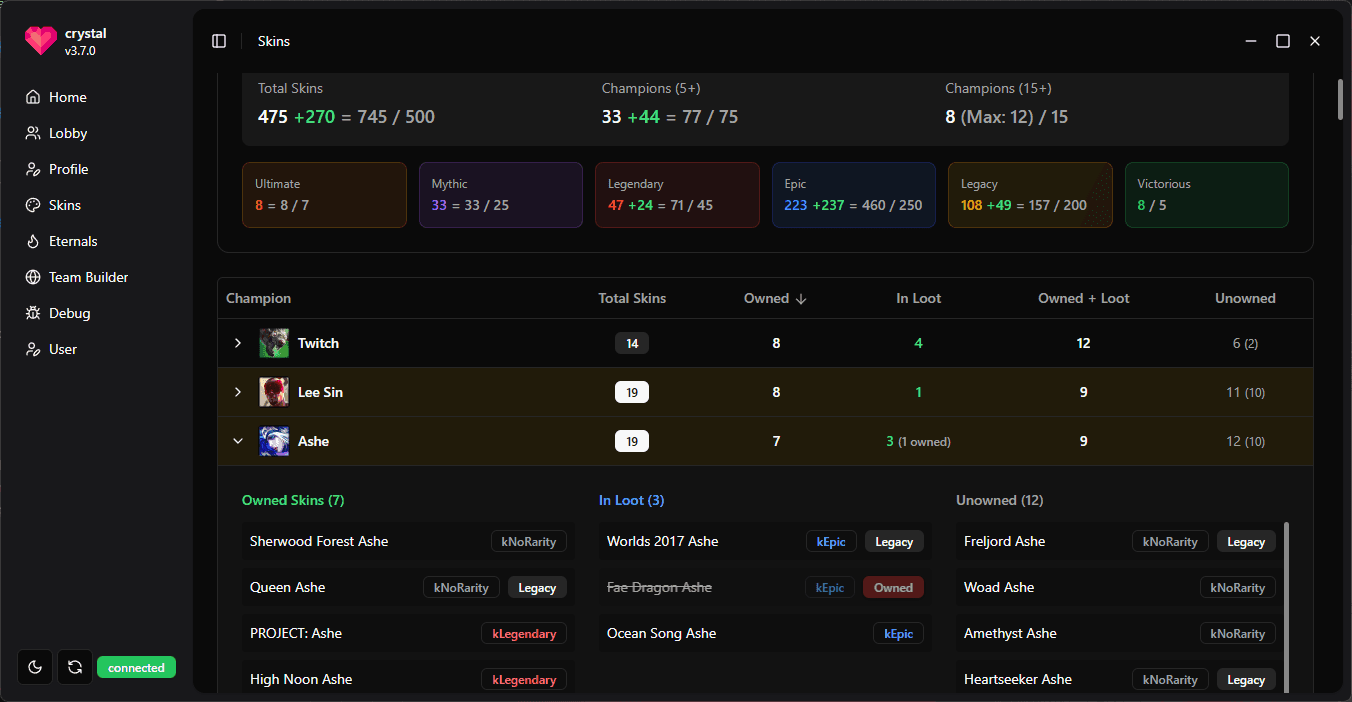Select User from the sidebar menu
1352x702 pixels.
point(63,348)
